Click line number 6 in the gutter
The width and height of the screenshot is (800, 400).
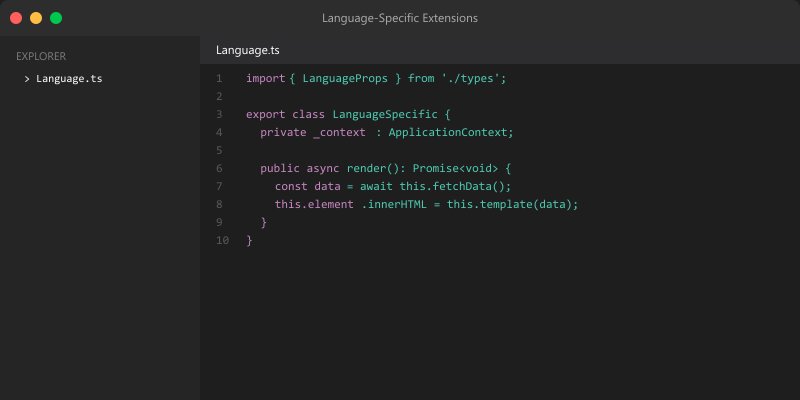(219, 168)
